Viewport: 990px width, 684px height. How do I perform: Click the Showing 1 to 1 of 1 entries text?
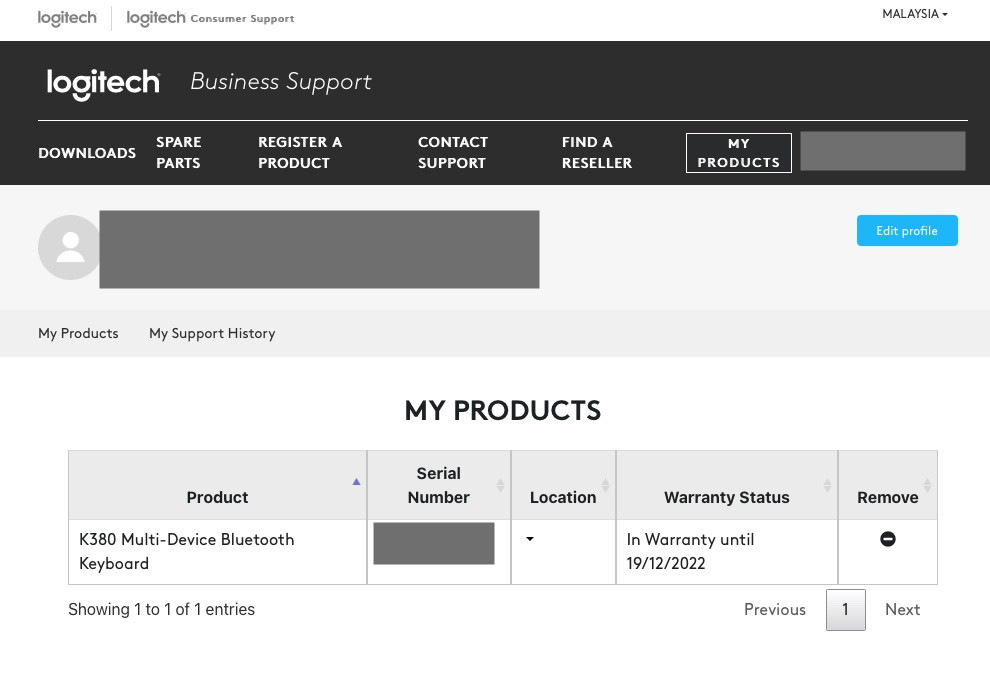pyautogui.click(x=162, y=609)
